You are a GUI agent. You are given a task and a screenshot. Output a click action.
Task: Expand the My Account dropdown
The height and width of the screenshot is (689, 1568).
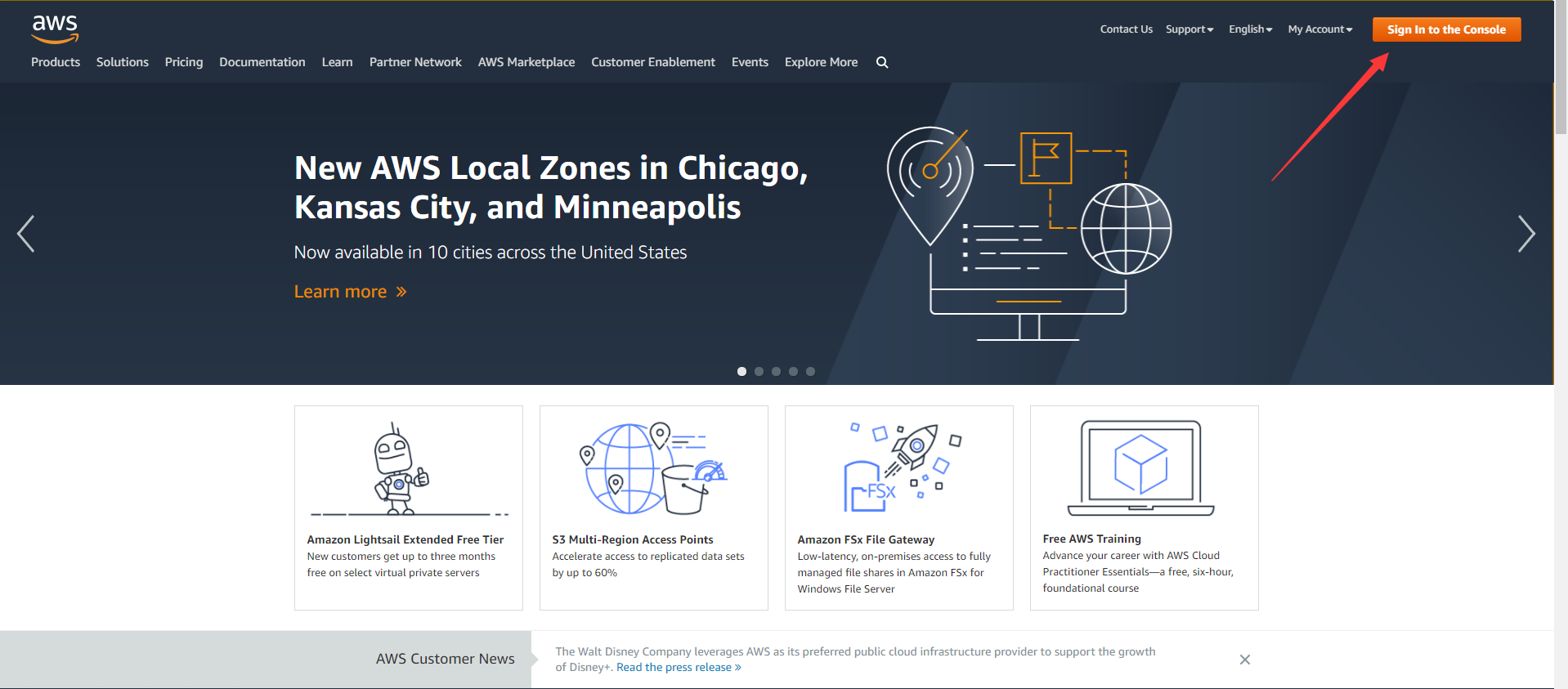(x=1320, y=29)
